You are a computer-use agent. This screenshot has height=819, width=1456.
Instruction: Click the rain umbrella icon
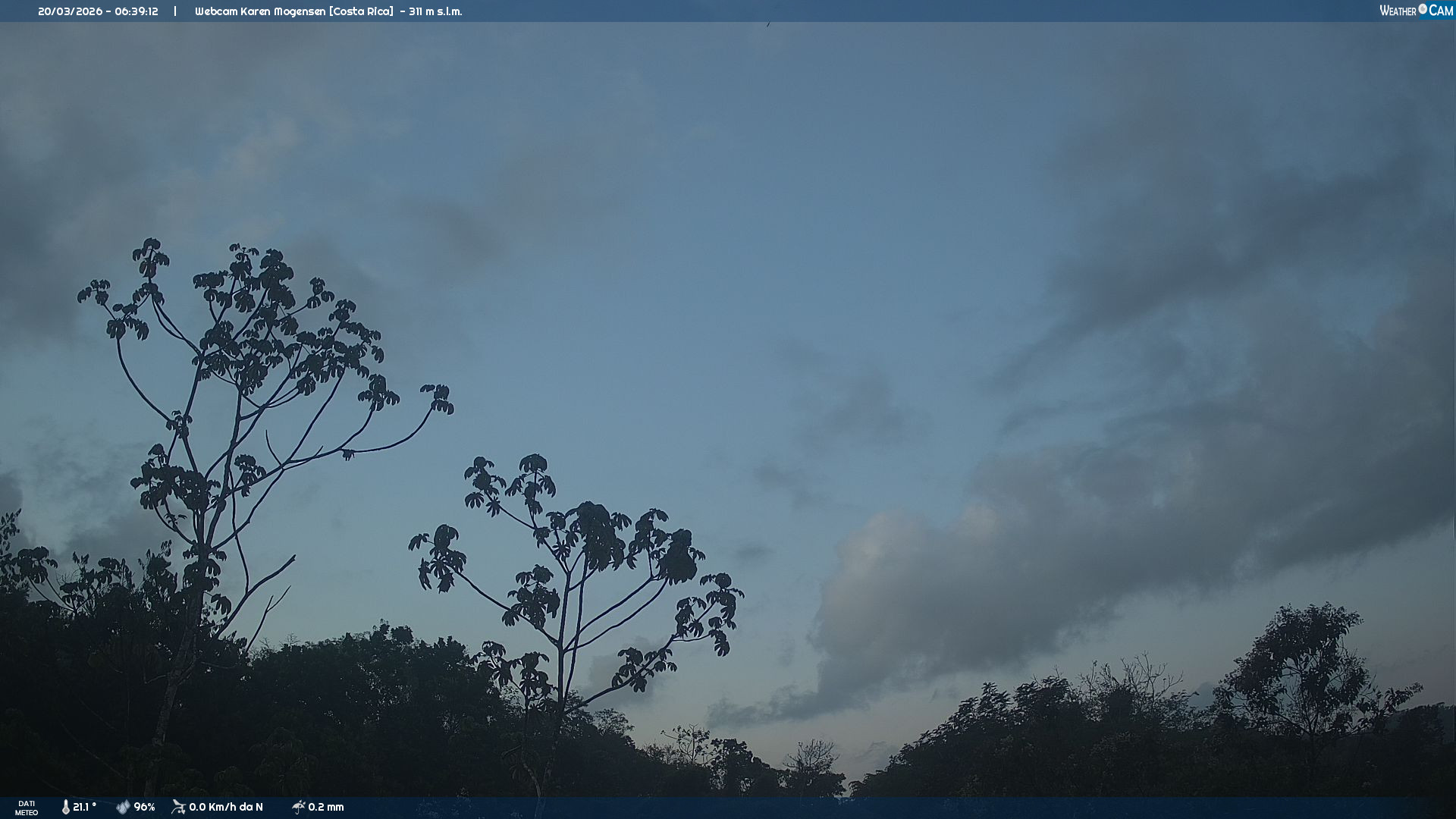point(298,807)
